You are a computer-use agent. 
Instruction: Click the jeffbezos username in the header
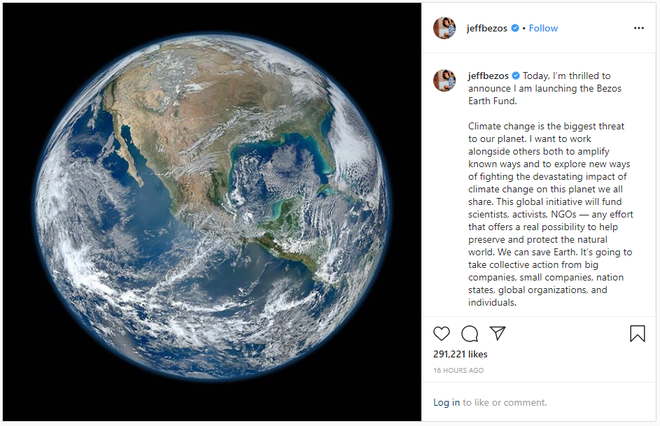point(487,28)
